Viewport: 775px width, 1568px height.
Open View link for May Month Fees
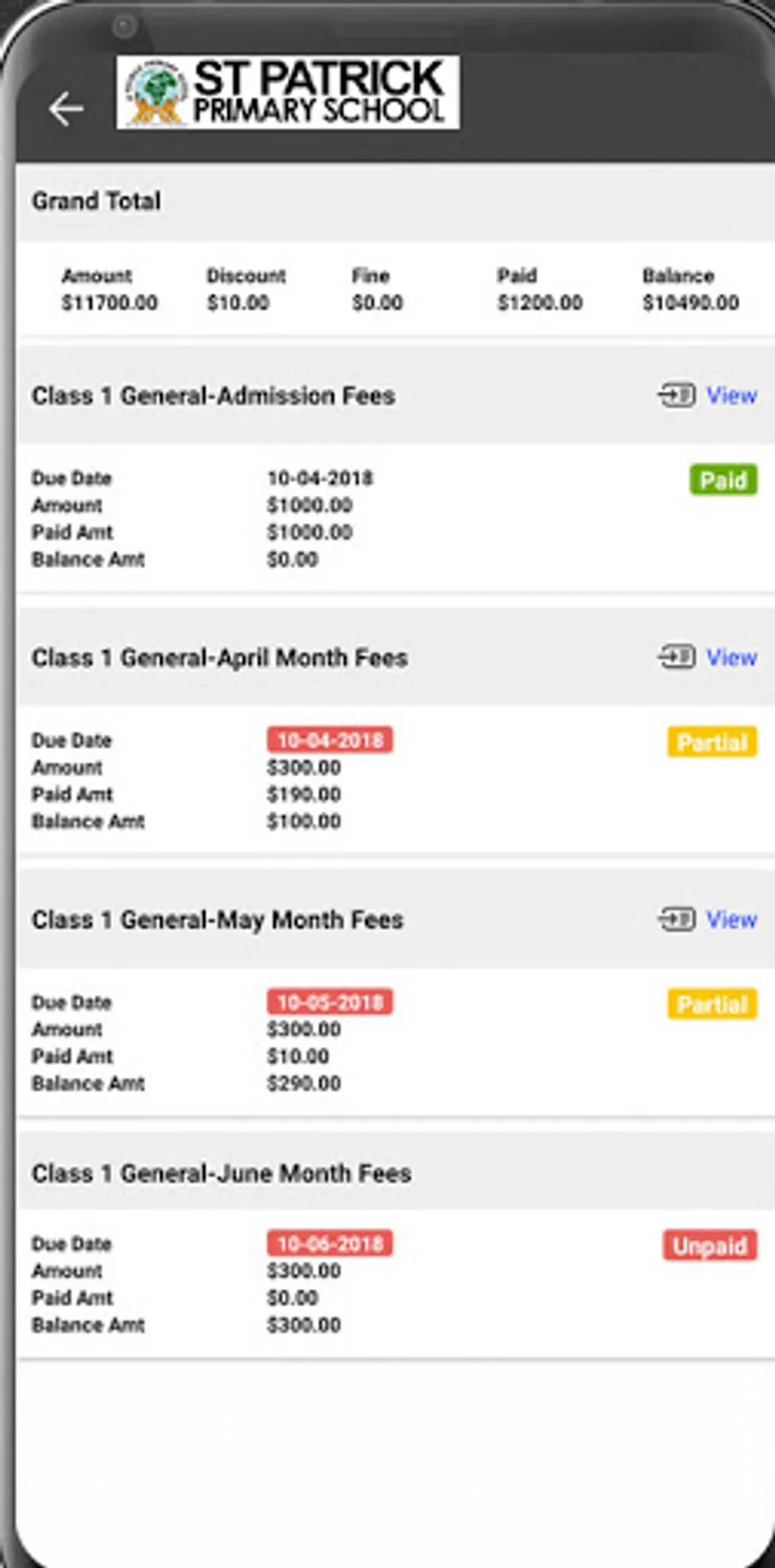(x=732, y=920)
